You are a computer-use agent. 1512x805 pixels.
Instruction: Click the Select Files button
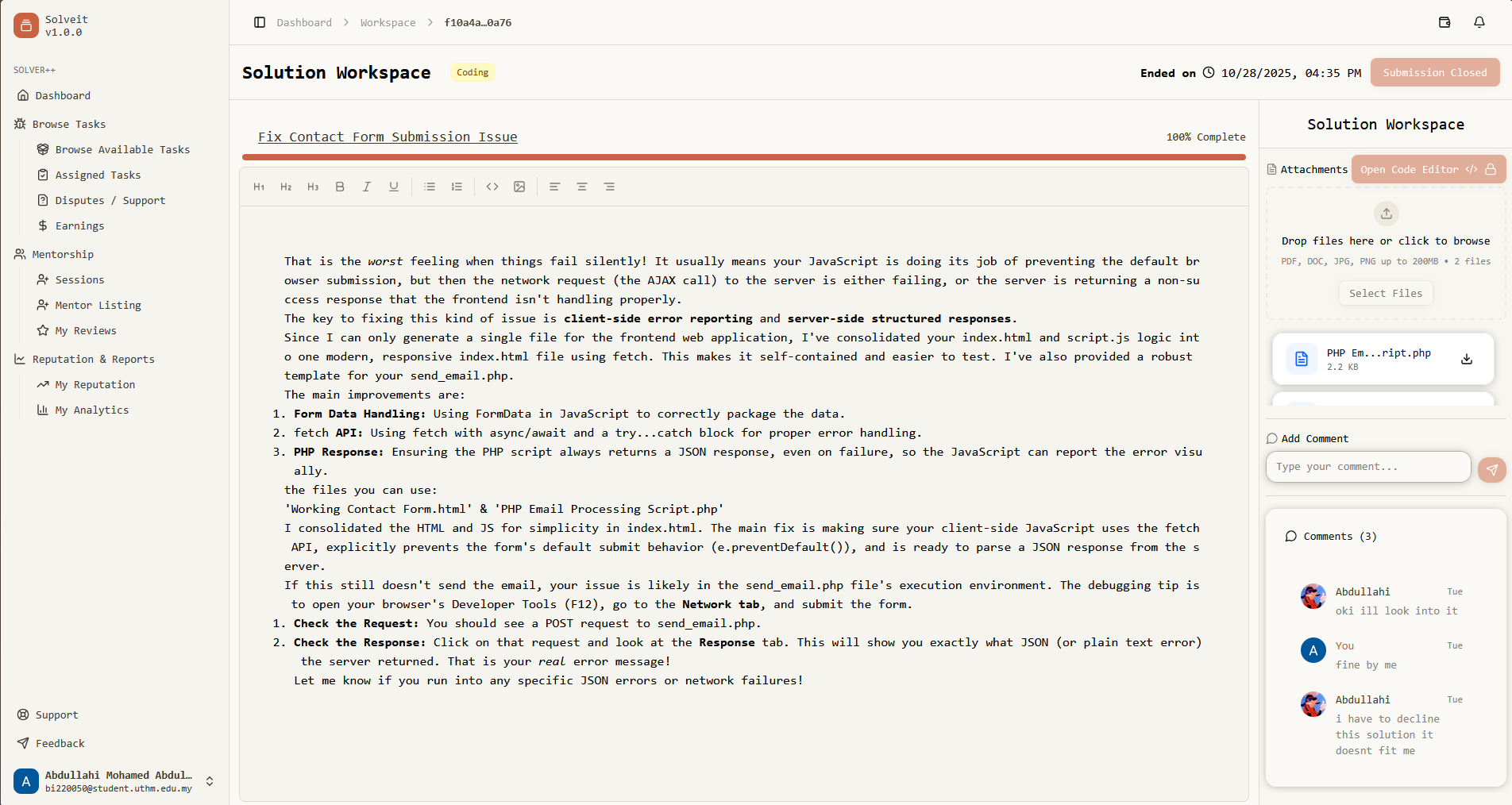tap(1385, 293)
